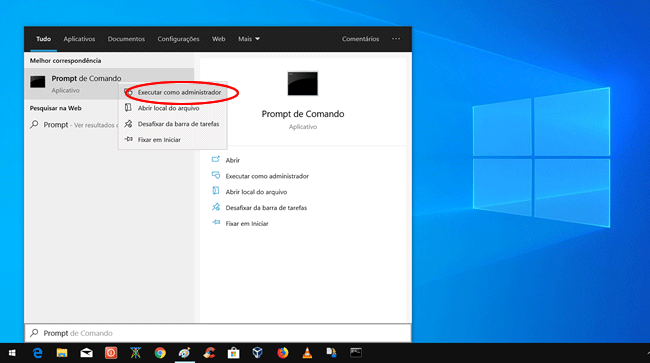Click the Prompt de Comando search field
This screenshot has width=650, height=363.
tap(218, 333)
